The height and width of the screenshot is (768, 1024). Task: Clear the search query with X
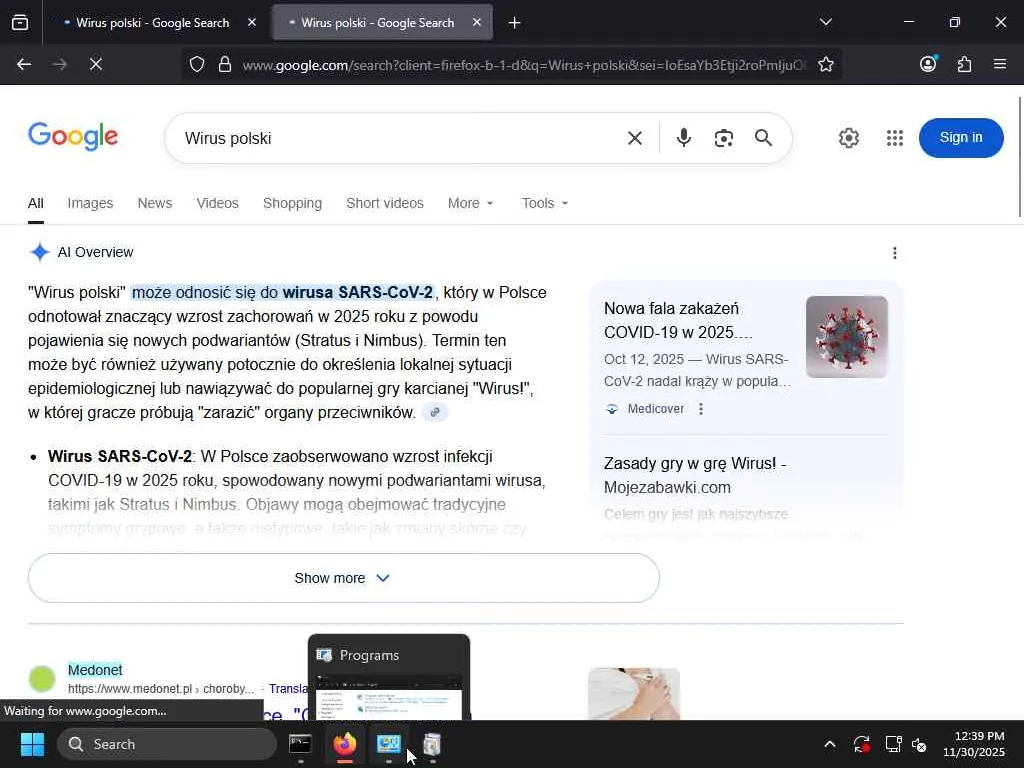pyautogui.click(x=635, y=138)
